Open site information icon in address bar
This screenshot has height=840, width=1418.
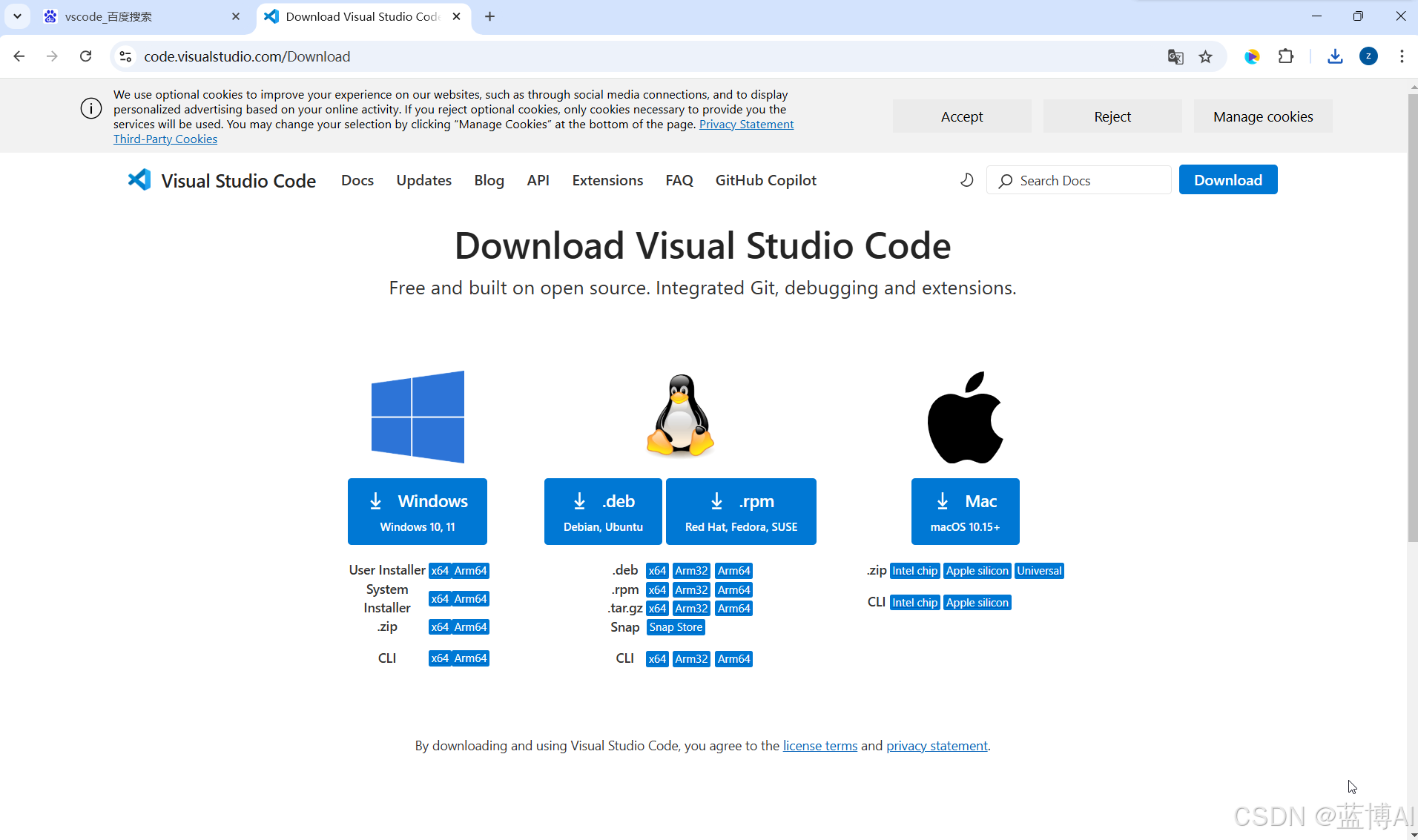tap(126, 56)
